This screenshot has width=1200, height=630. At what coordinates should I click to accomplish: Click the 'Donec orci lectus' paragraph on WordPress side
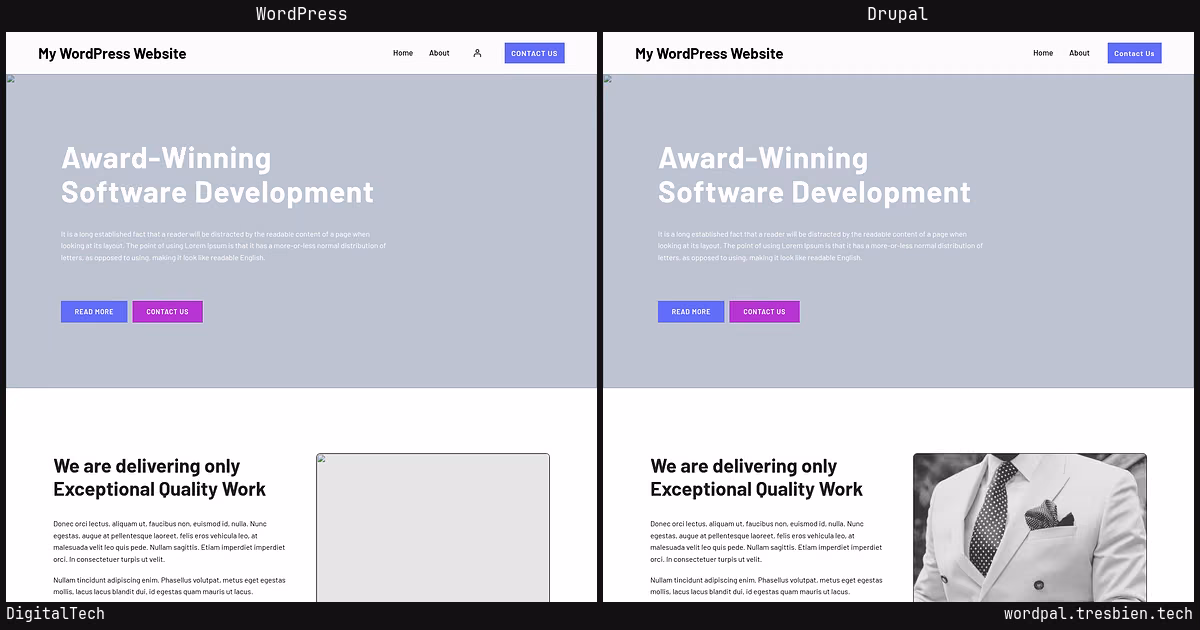tap(169, 541)
